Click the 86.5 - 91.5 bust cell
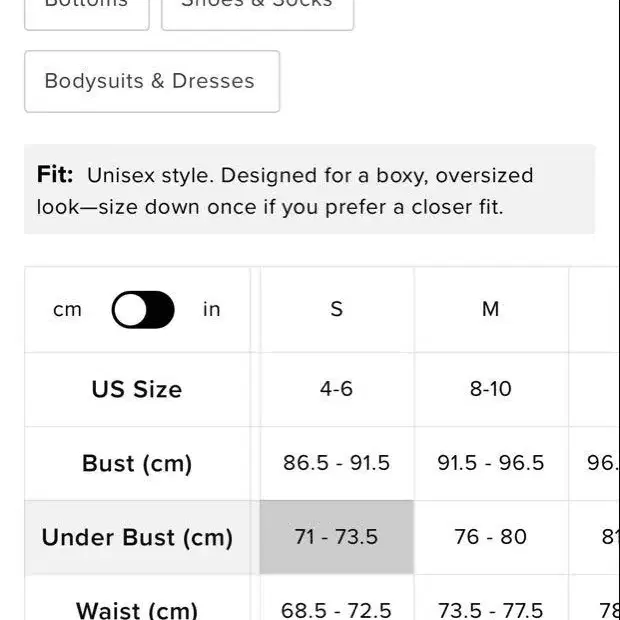 pyautogui.click(x=337, y=463)
